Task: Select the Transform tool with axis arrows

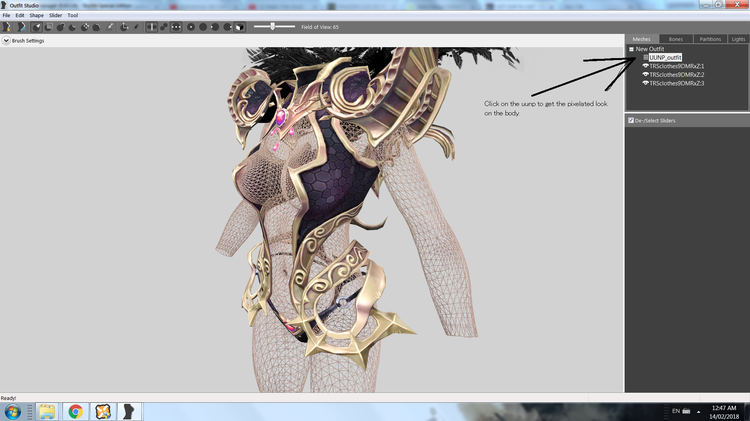Action: [124, 27]
